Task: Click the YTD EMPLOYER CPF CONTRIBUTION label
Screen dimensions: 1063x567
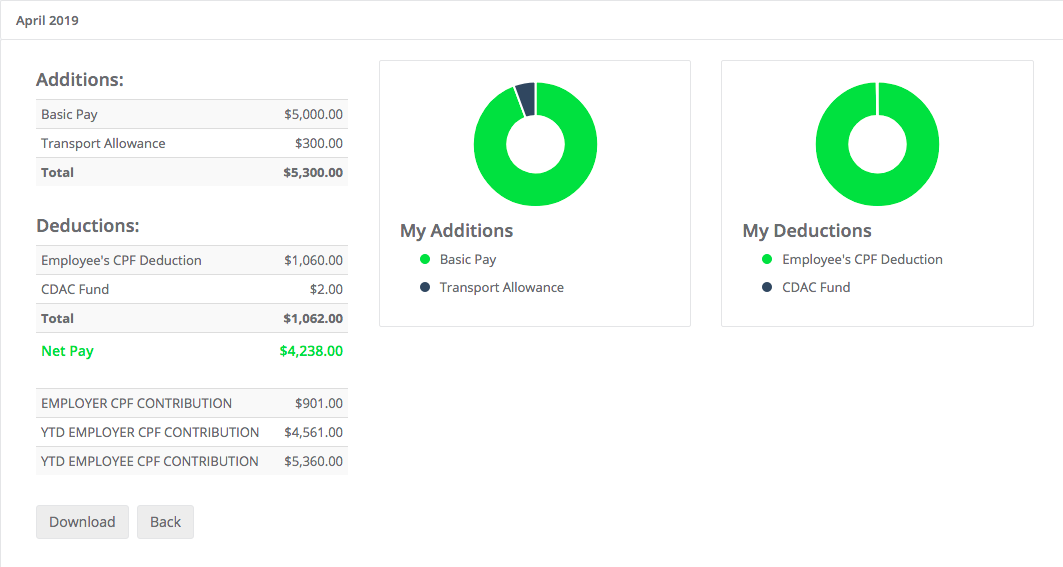Action: [150, 432]
